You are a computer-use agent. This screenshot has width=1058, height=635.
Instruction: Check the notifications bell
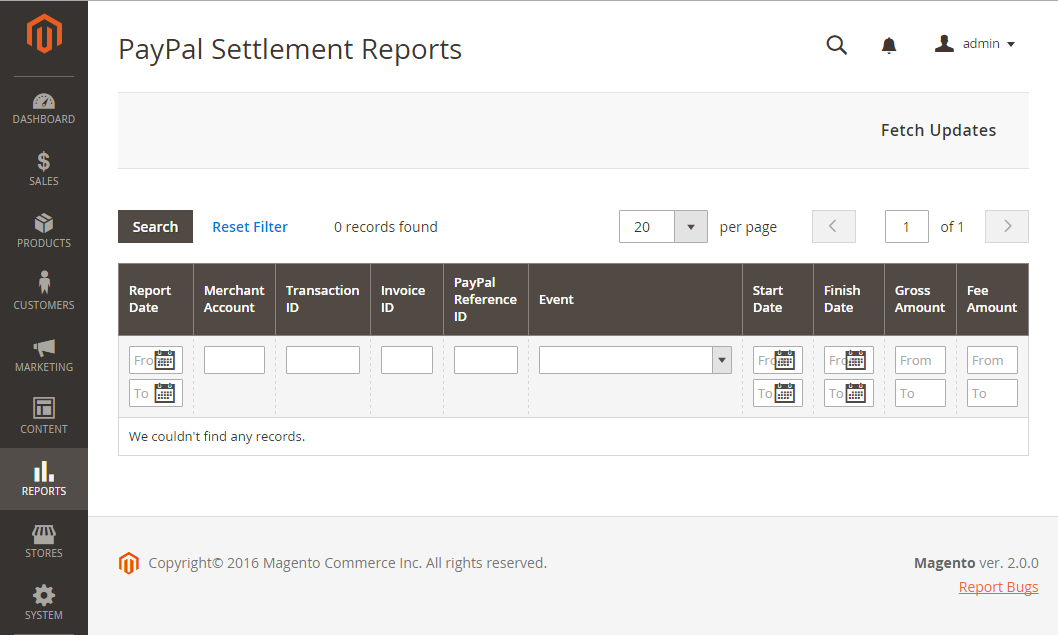pyautogui.click(x=888, y=45)
